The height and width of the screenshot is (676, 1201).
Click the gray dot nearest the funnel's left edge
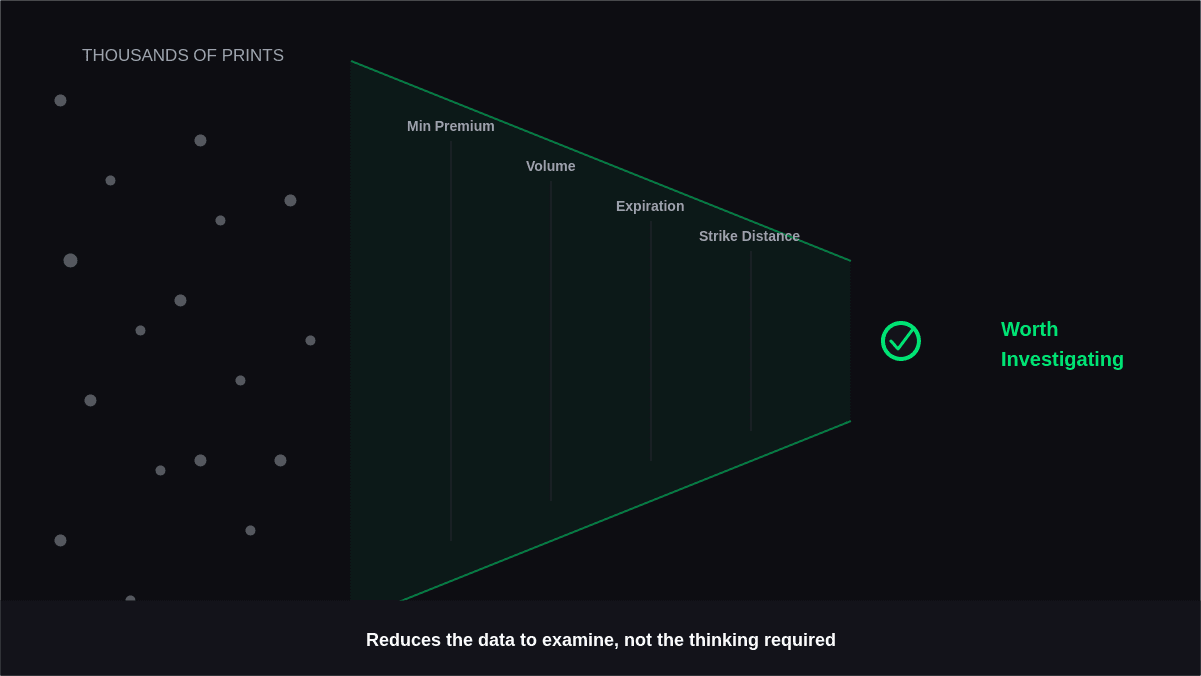pyautogui.click(x=310, y=340)
